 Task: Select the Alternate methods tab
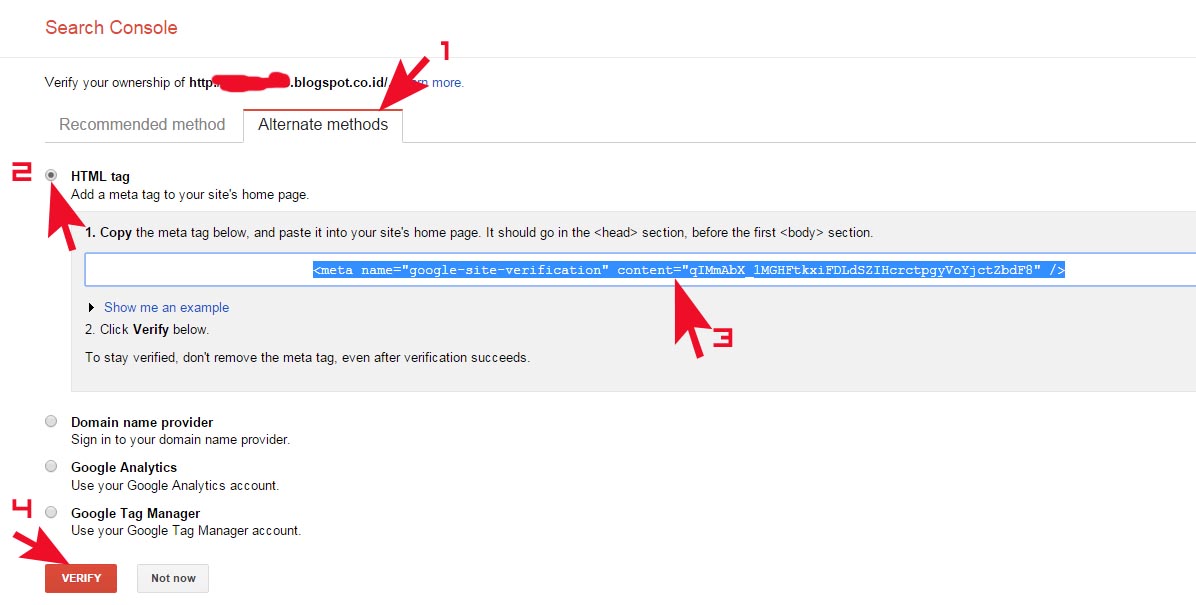[x=323, y=124]
